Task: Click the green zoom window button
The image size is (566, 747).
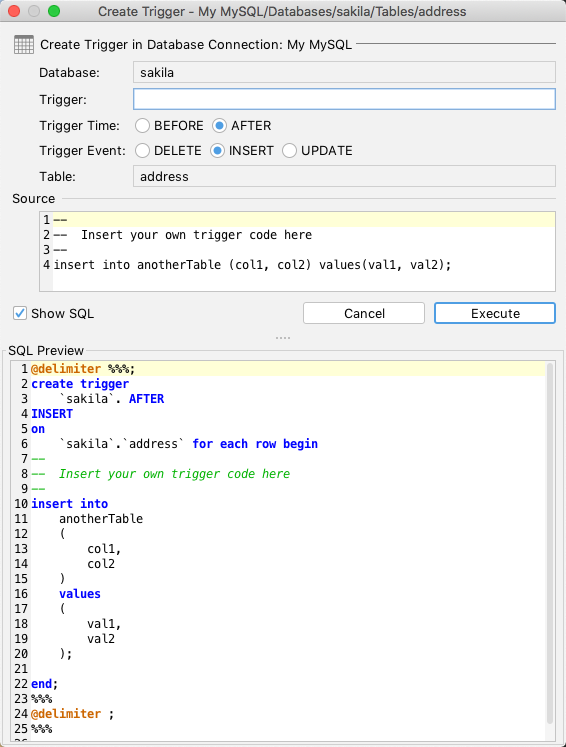Action: tap(54, 11)
